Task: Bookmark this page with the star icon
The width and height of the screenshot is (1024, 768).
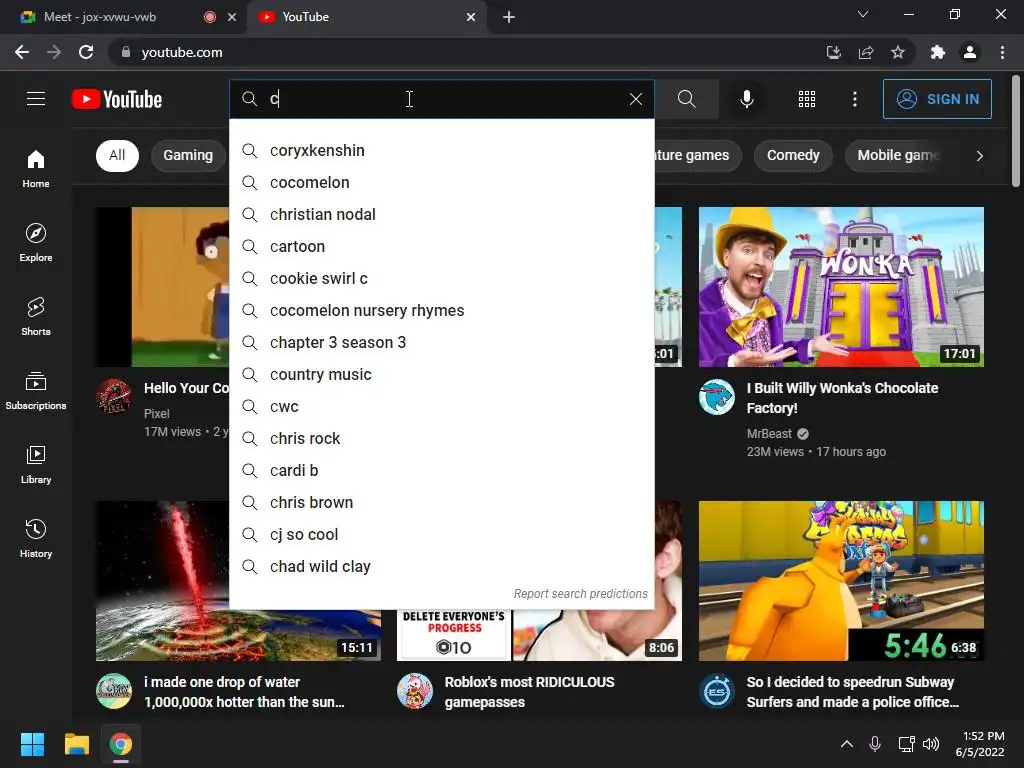Action: coord(898,52)
